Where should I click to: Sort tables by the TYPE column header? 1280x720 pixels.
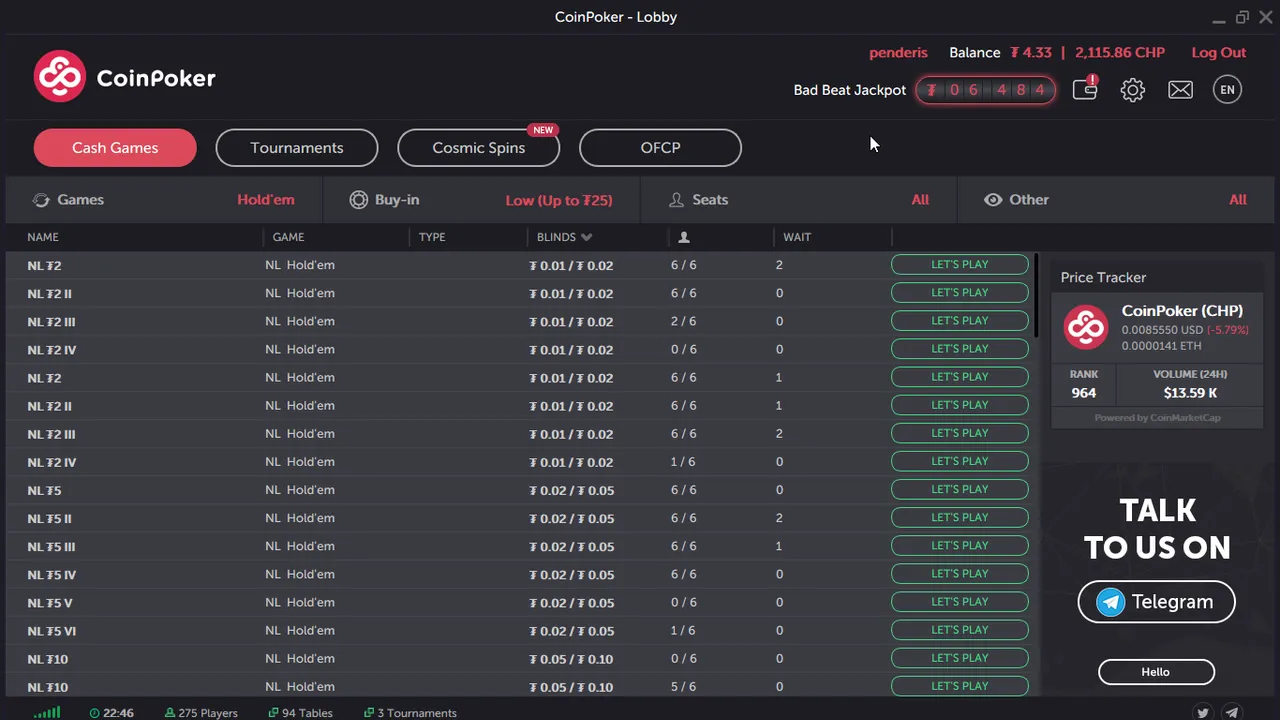point(432,237)
